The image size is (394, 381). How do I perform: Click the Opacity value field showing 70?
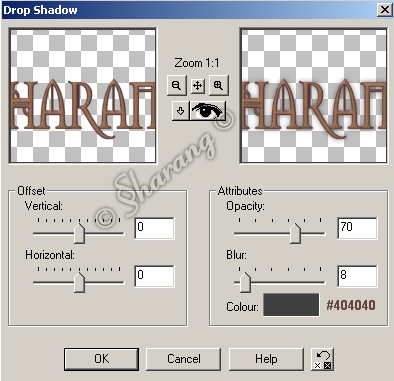(357, 228)
